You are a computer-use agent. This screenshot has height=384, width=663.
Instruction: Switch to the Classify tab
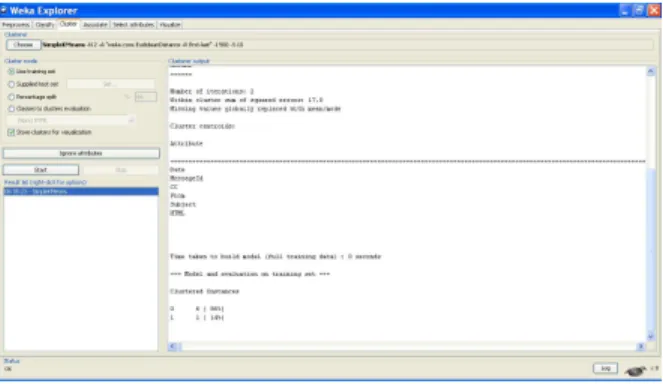tap(44, 25)
